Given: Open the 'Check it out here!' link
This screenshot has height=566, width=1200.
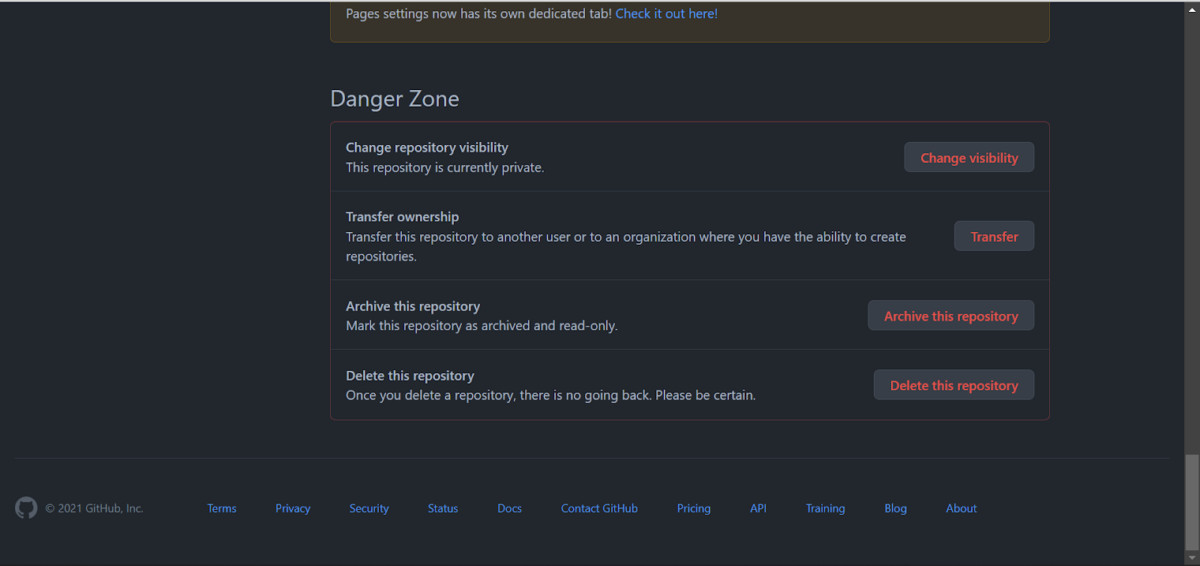Looking at the screenshot, I should click(666, 14).
